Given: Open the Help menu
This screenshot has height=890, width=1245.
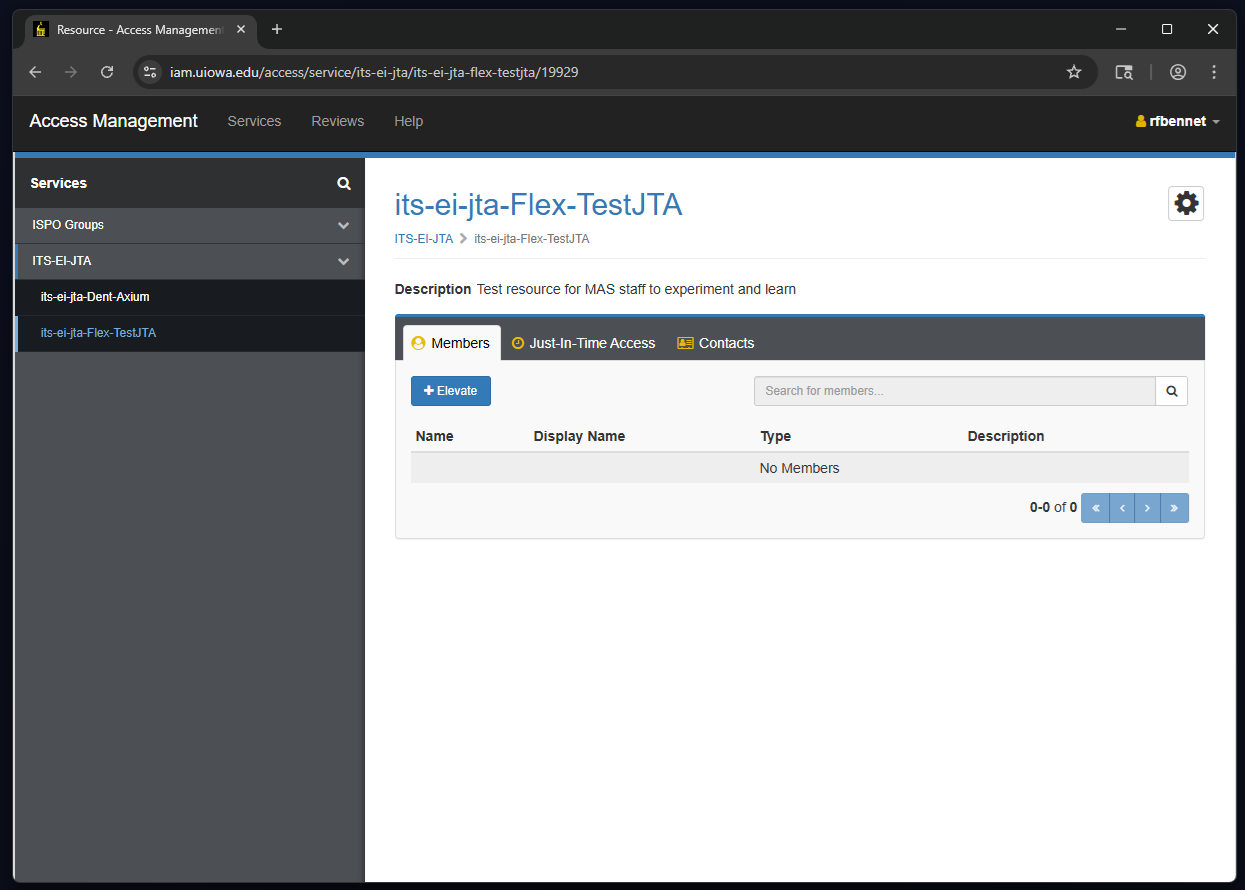Looking at the screenshot, I should coord(409,121).
